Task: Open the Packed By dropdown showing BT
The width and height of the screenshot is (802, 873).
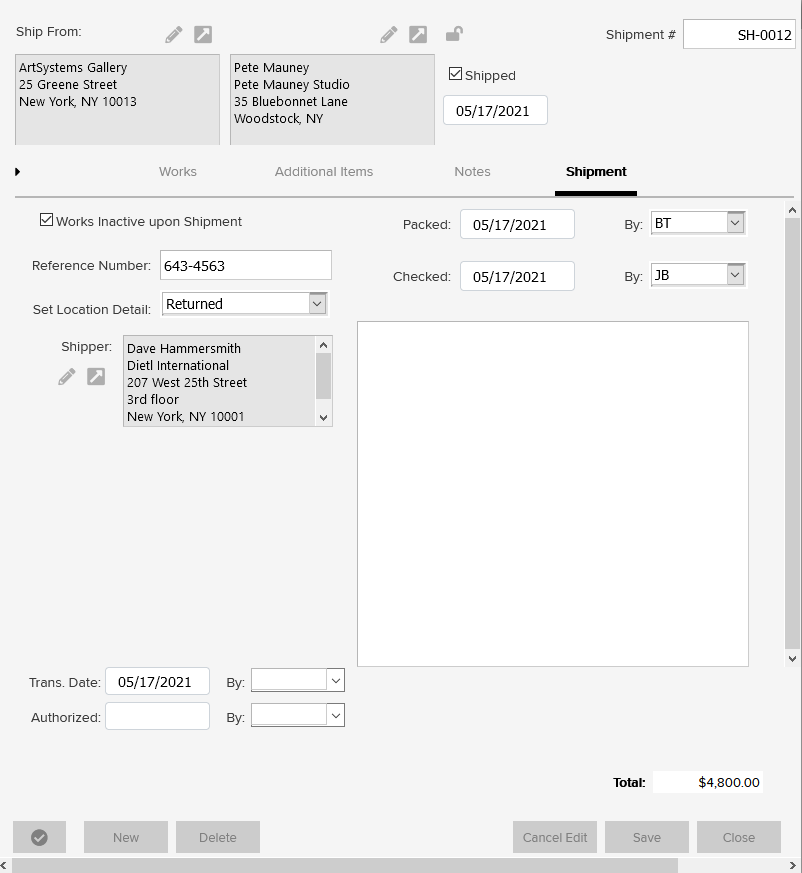Action: (x=736, y=223)
